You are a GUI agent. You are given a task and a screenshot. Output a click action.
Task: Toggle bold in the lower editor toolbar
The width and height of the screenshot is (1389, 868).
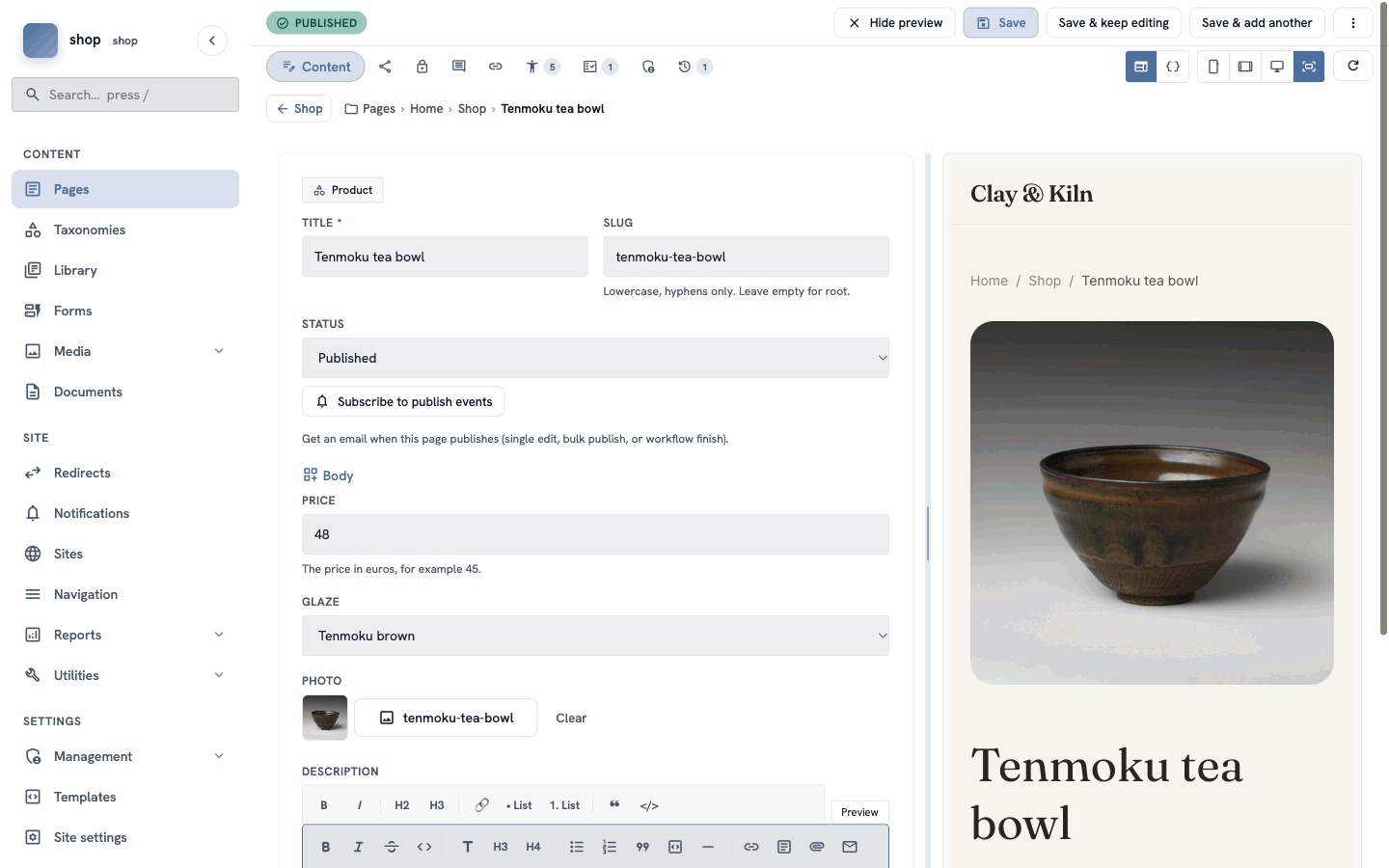click(x=326, y=847)
